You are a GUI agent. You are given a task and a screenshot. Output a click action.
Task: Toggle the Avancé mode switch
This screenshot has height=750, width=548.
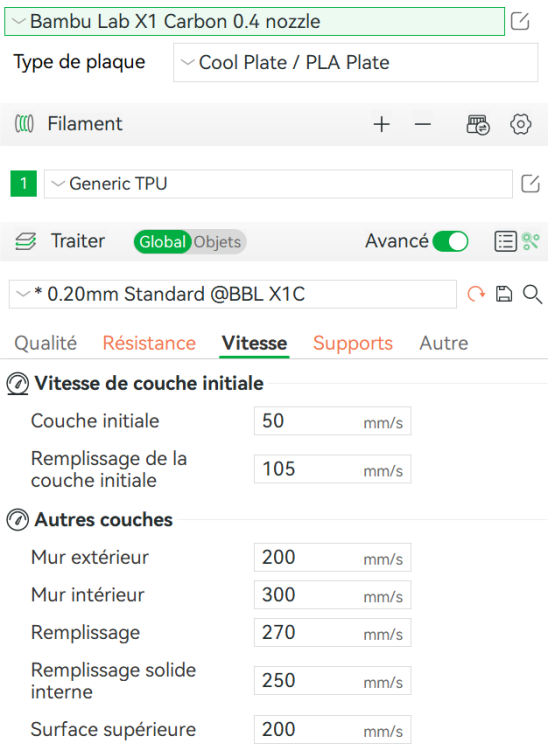click(x=450, y=241)
